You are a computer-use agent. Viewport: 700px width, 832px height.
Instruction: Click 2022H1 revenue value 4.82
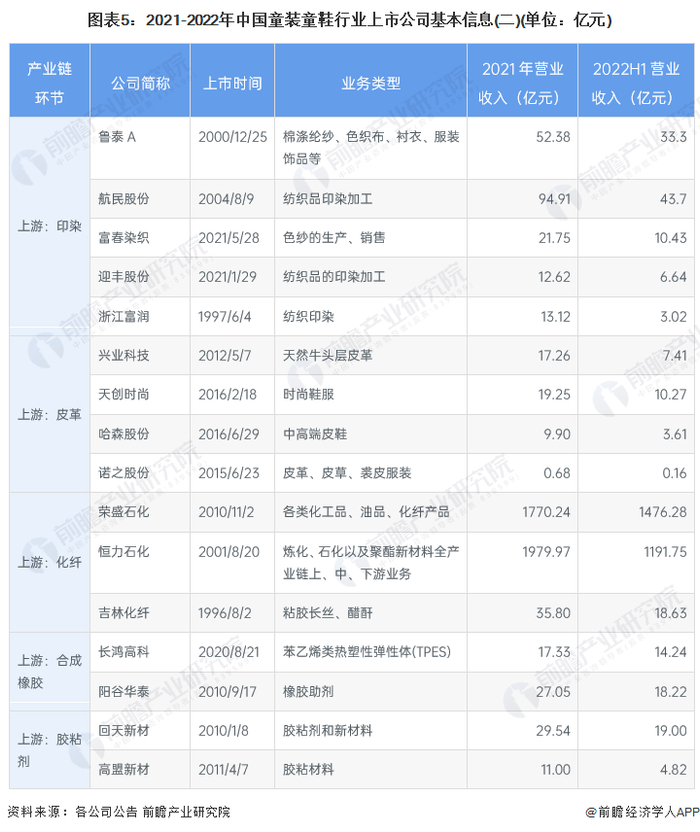click(673, 770)
